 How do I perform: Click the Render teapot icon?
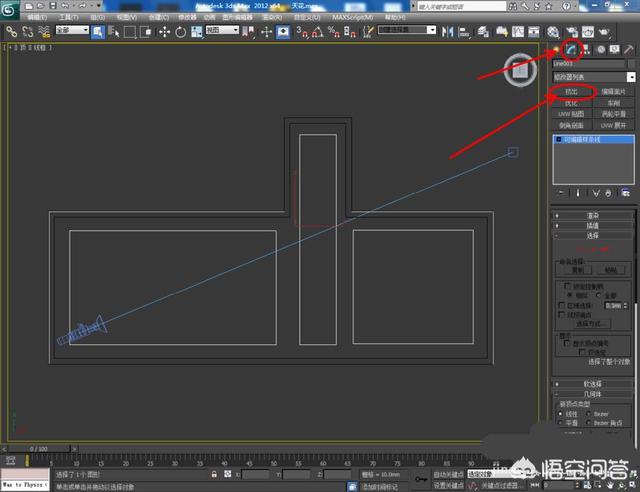[604, 31]
